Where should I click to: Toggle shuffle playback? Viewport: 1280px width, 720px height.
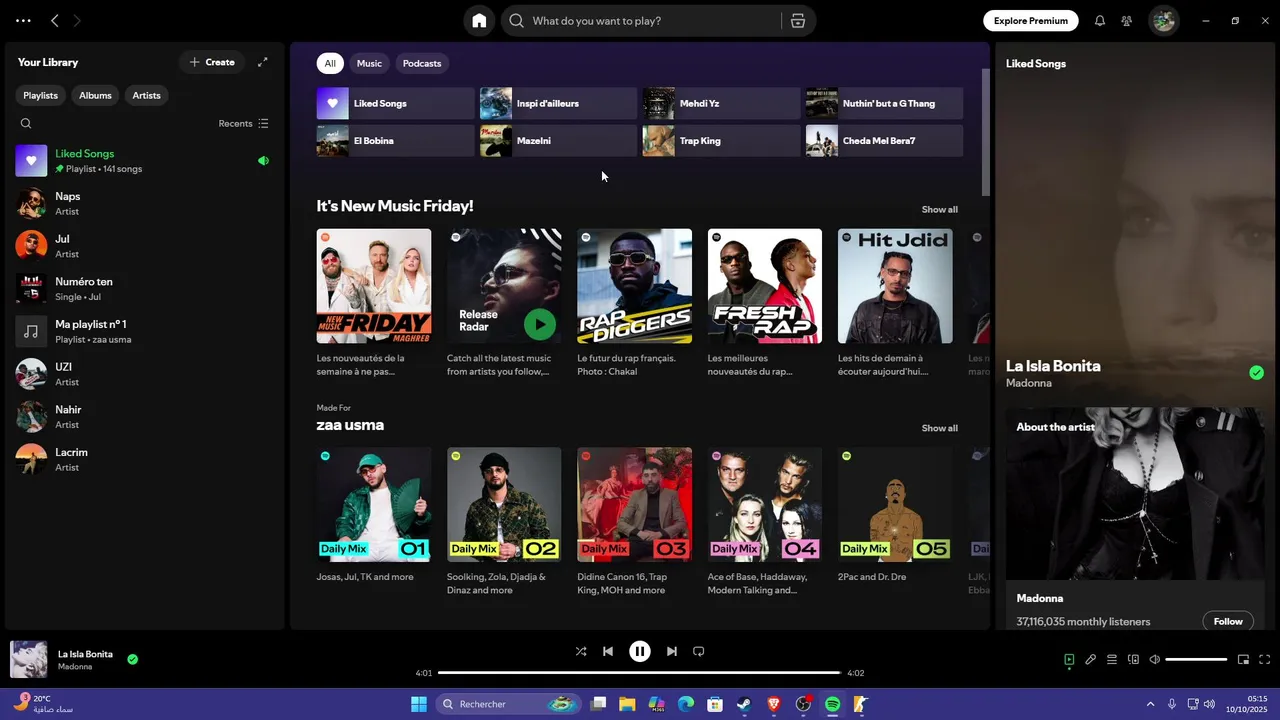point(581,651)
